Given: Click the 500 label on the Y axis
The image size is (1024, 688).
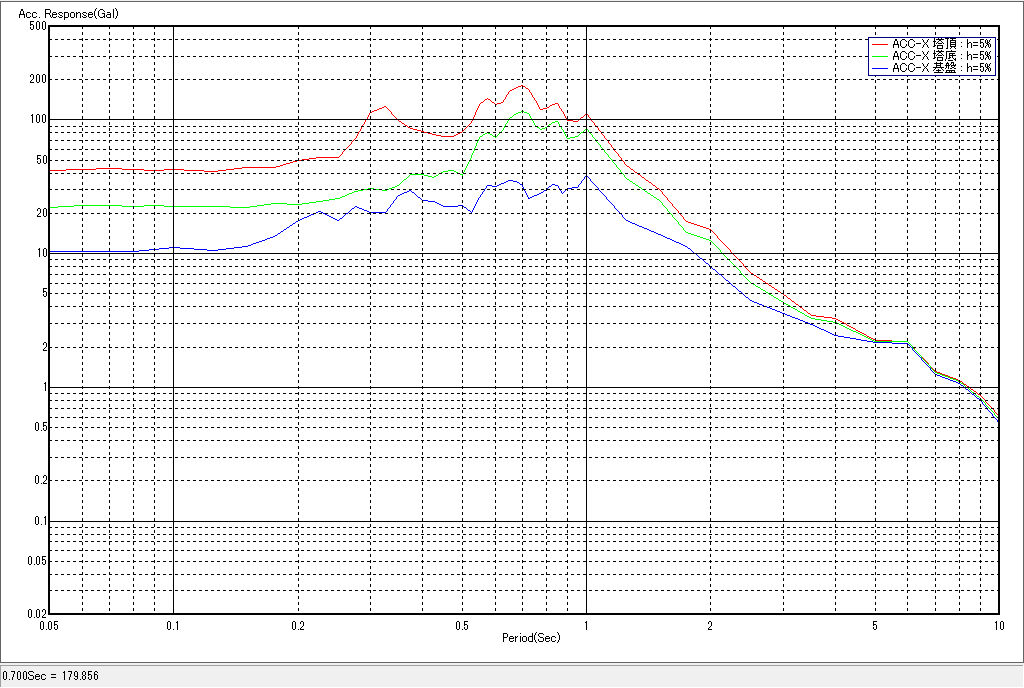Looking at the screenshot, I should click(38, 26).
